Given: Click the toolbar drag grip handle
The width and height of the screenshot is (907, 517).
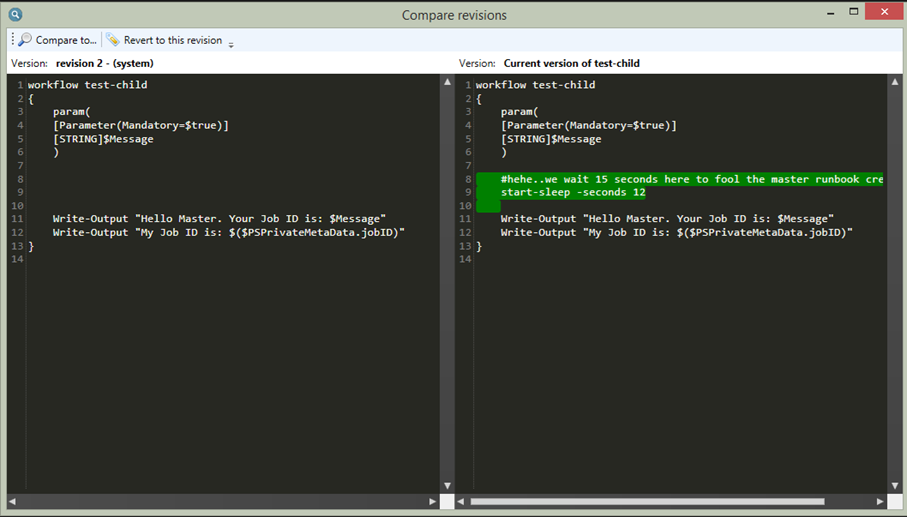Looking at the screenshot, I should [x=12, y=39].
